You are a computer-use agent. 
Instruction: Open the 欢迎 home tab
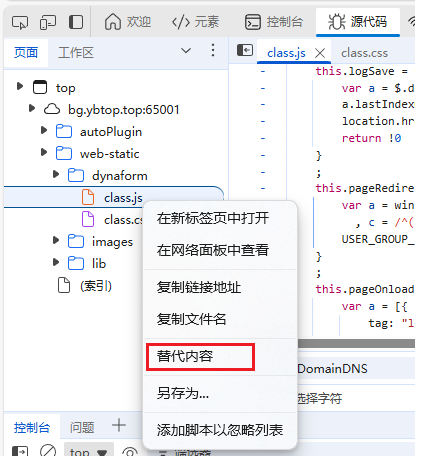coord(128,22)
